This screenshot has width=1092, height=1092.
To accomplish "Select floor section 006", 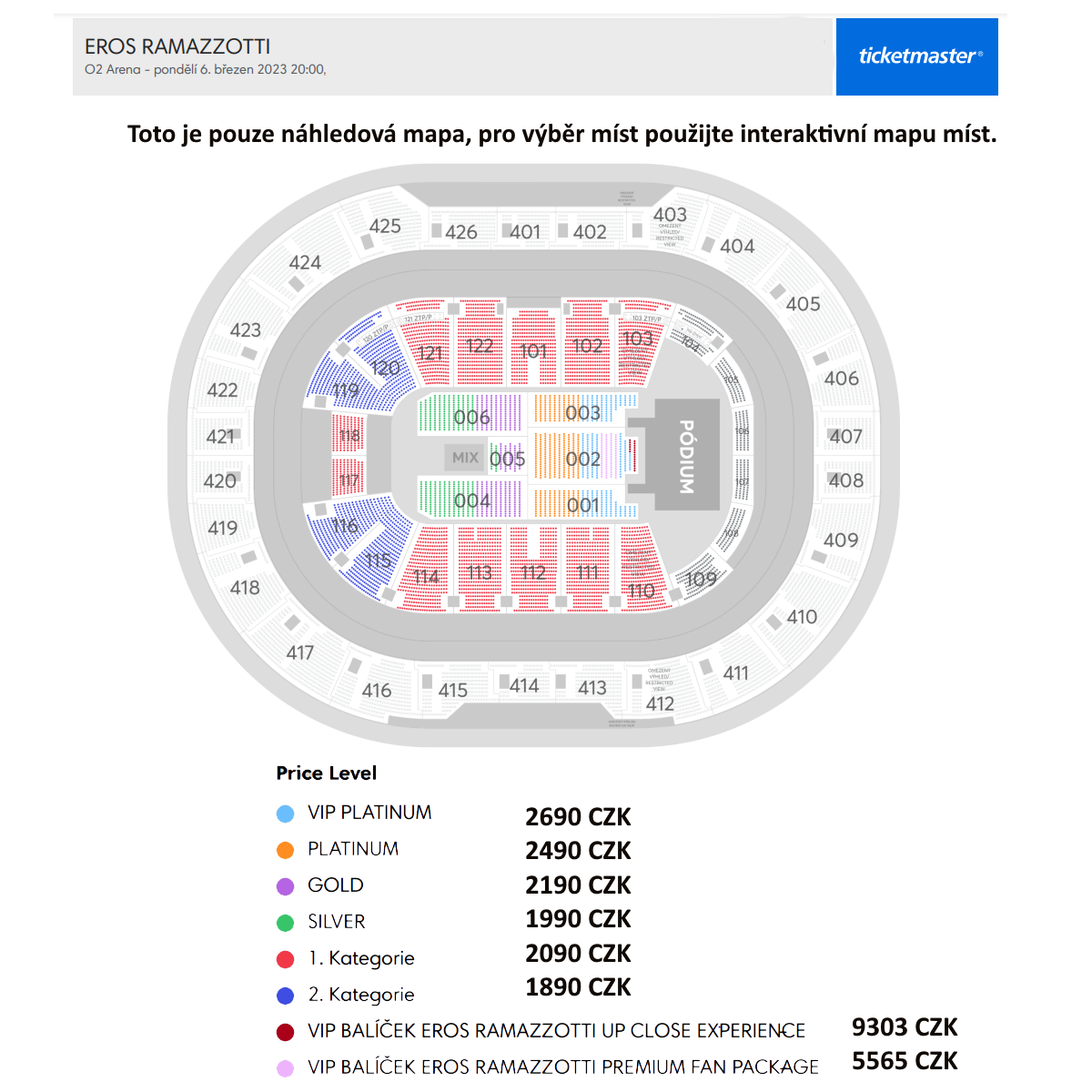I will [x=471, y=416].
